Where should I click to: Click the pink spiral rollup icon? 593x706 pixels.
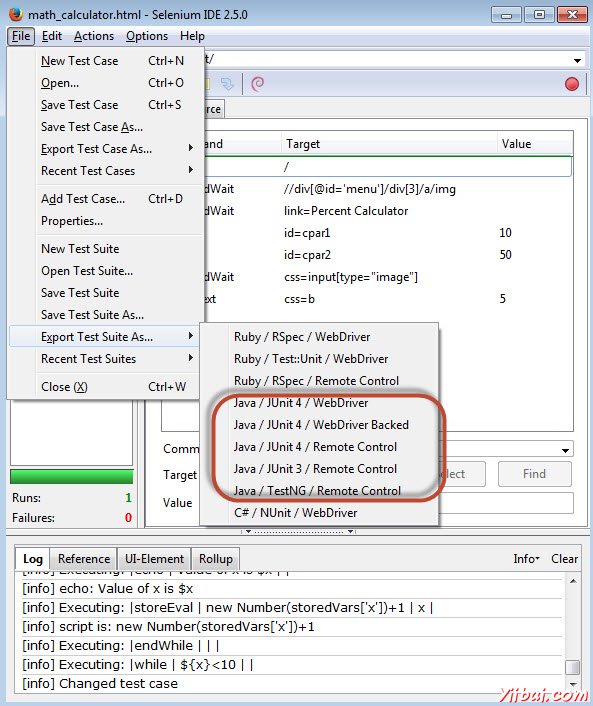click(x=257, y=84)
